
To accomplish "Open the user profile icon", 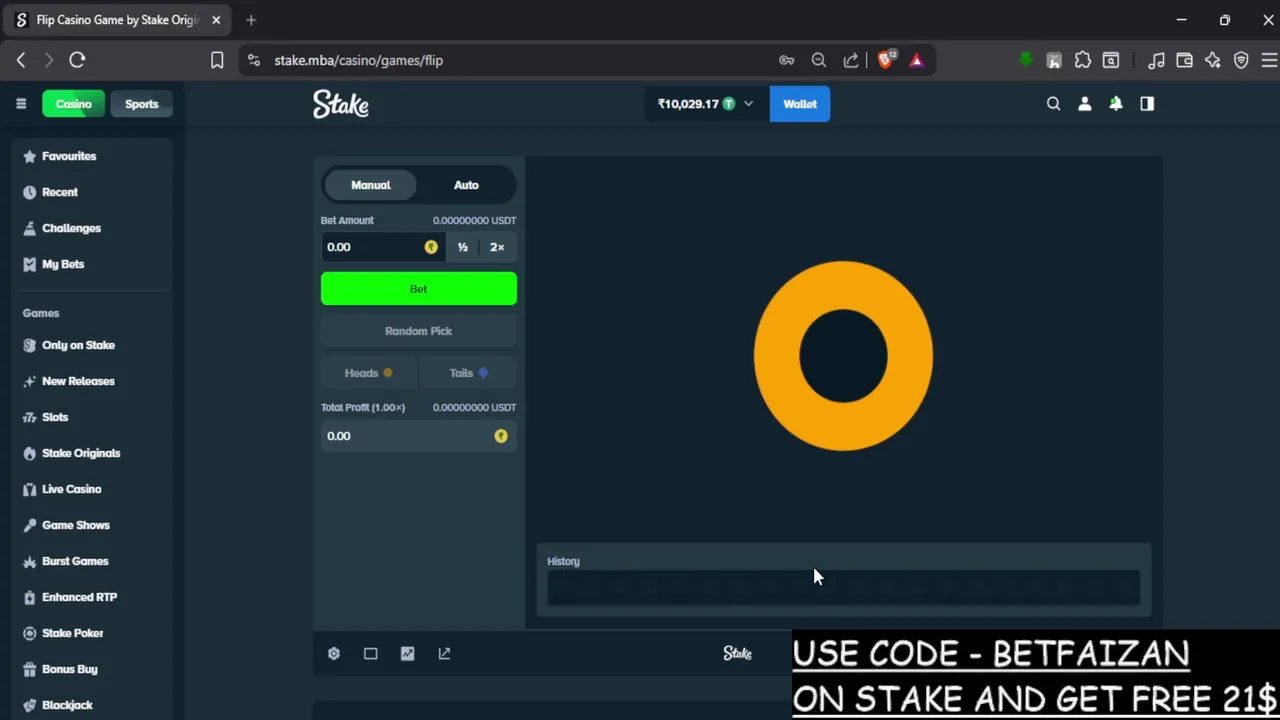I will 1084,104.
